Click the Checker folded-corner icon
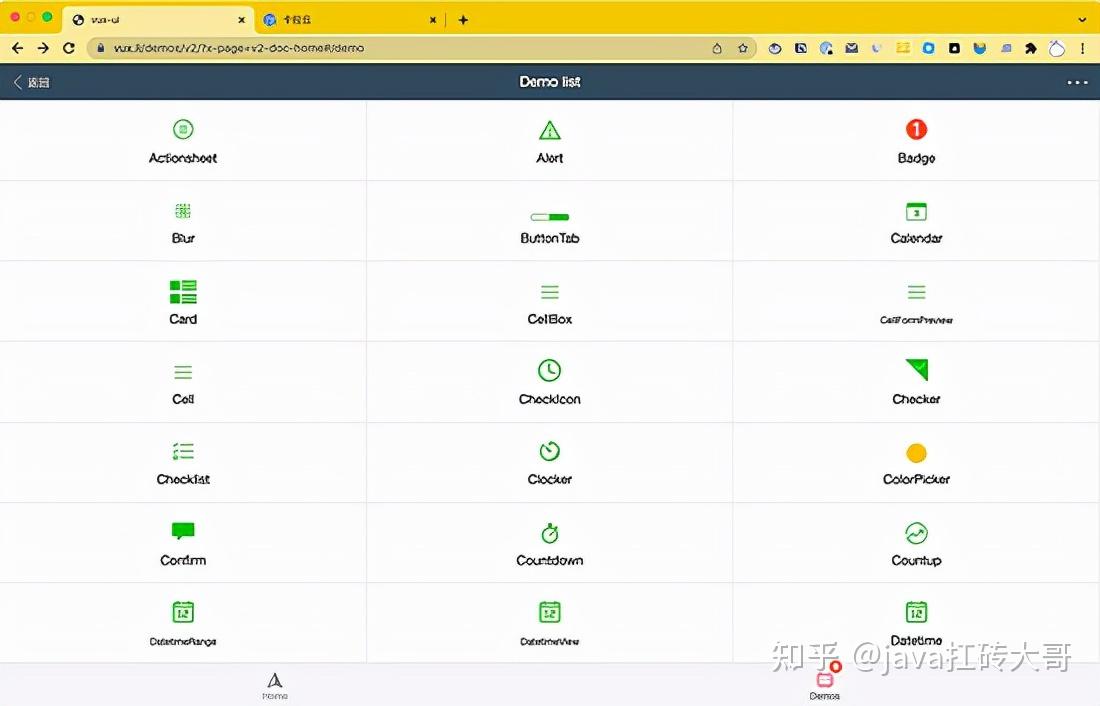Viewport: 1100px width, 706px height. (916, 371)
